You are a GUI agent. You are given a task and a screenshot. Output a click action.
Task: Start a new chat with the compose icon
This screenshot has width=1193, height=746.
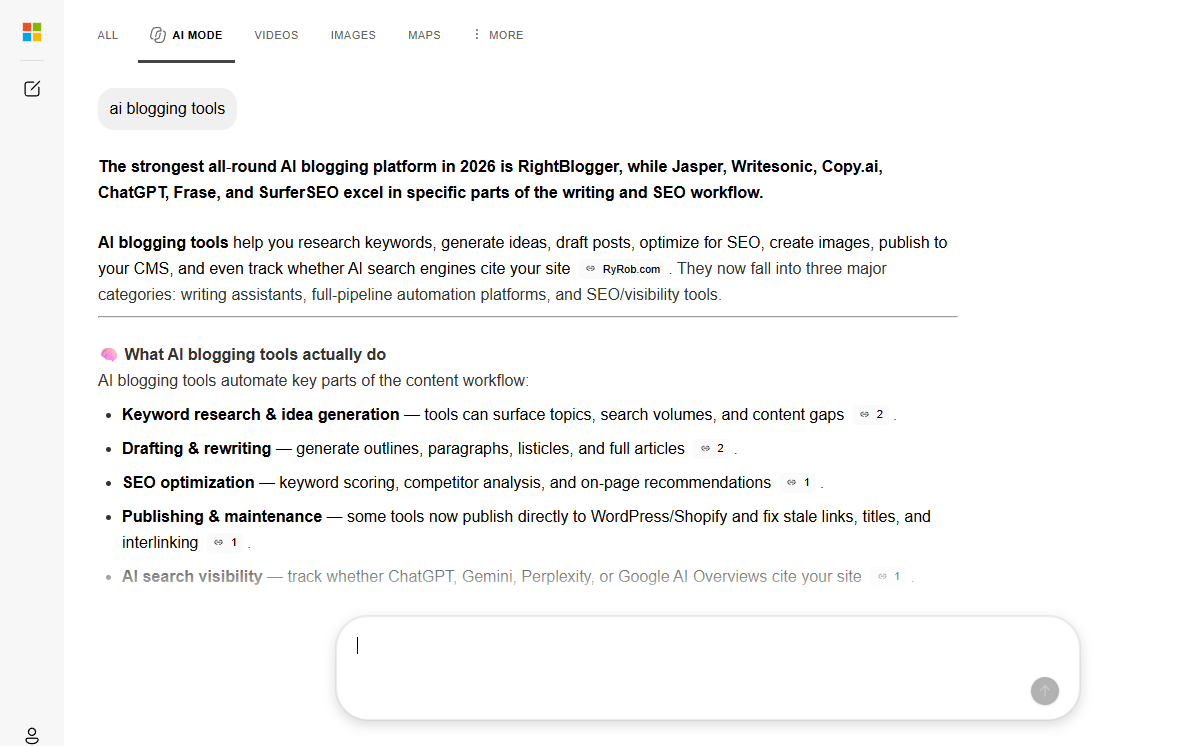click(x=32, y=89)
